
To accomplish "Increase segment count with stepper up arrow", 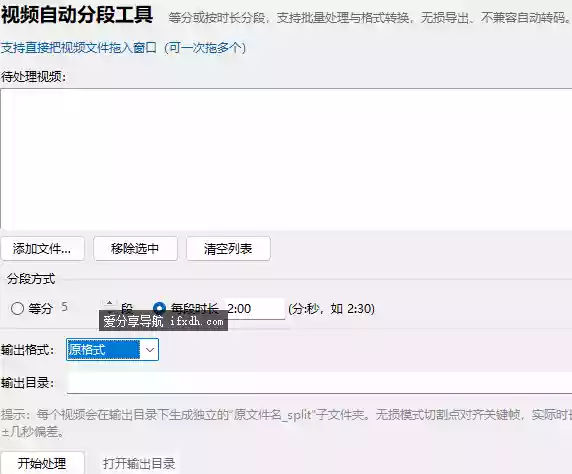I will [x=109, y=303].
